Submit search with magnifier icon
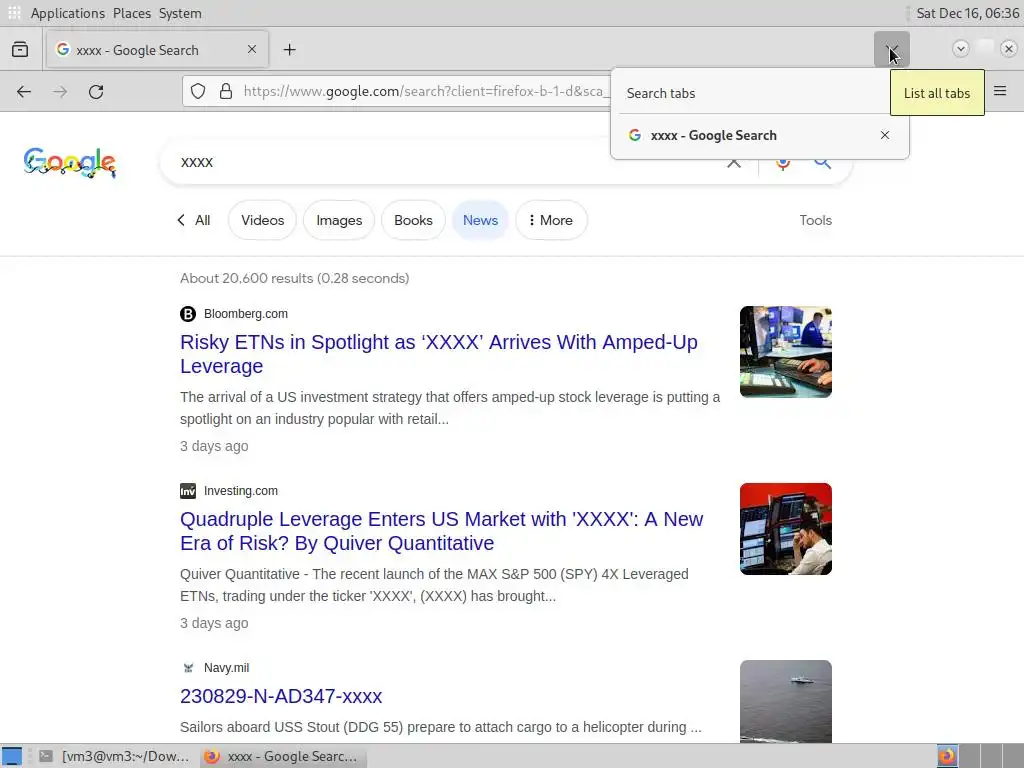The height and width of the screenshot is (768, 1024). coord(822,163)
